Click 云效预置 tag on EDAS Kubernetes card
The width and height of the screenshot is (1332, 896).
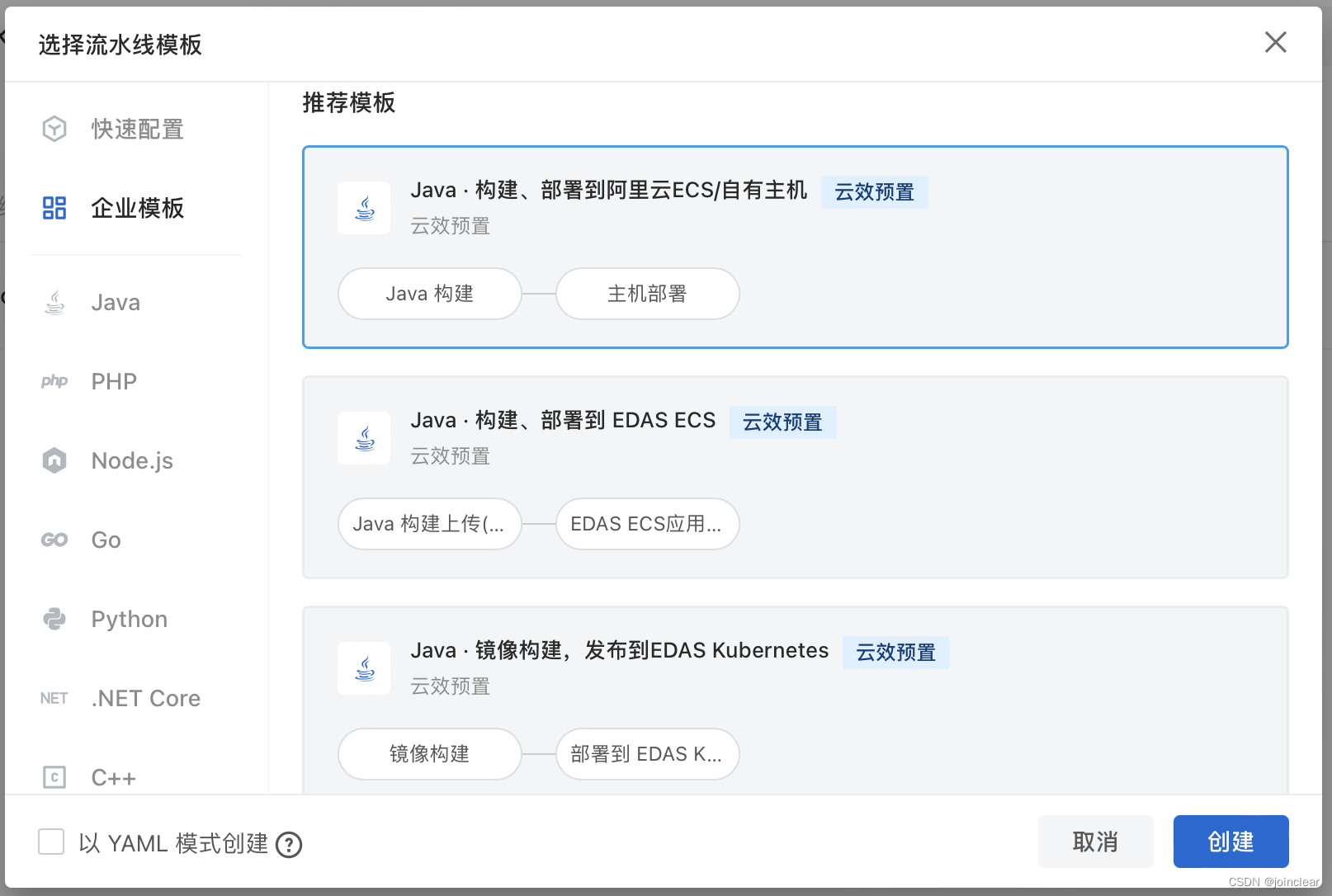tap(896, 653)
